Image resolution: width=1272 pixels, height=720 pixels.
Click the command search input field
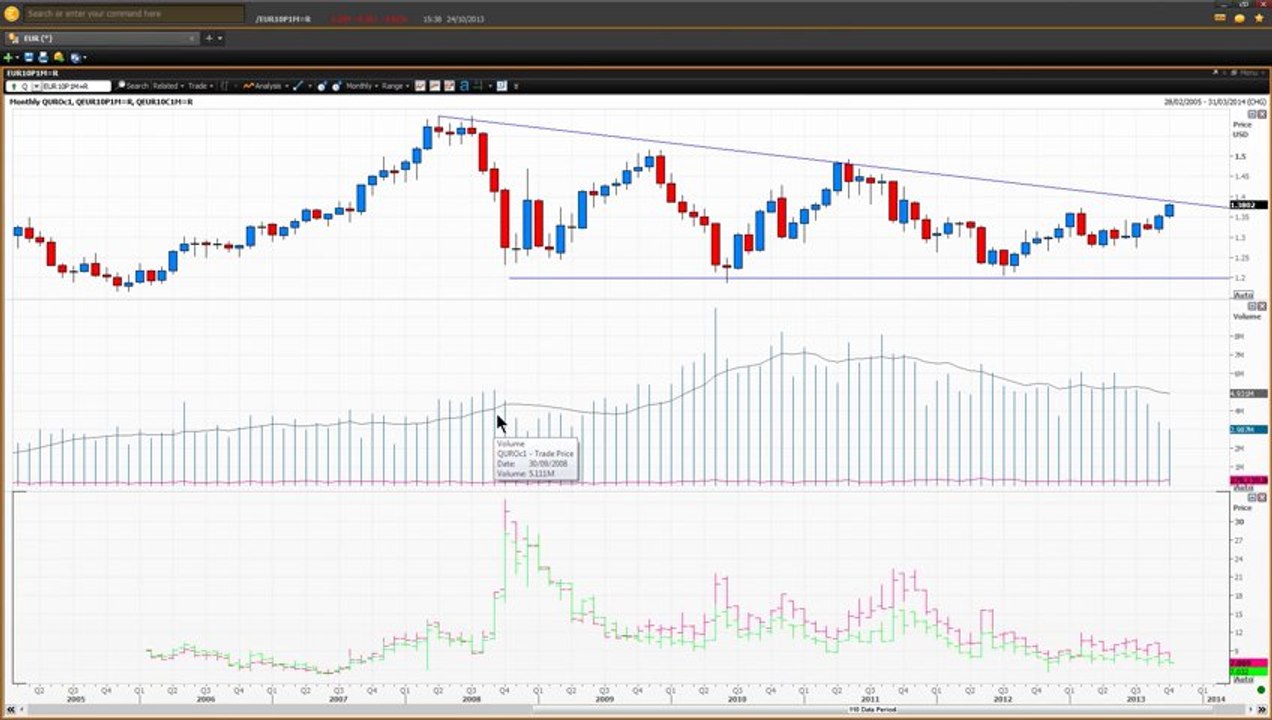[x=133, y=14]
